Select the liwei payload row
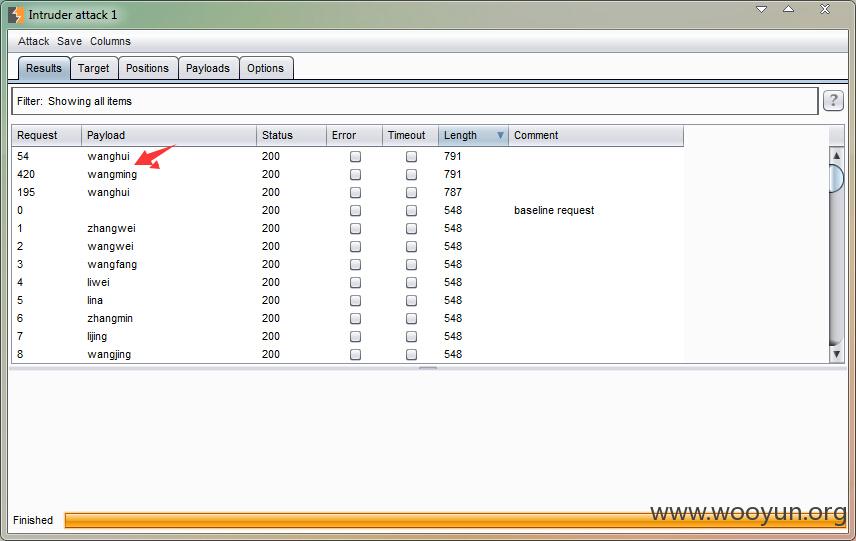This screenshot has width=856, height=541. 98,282
